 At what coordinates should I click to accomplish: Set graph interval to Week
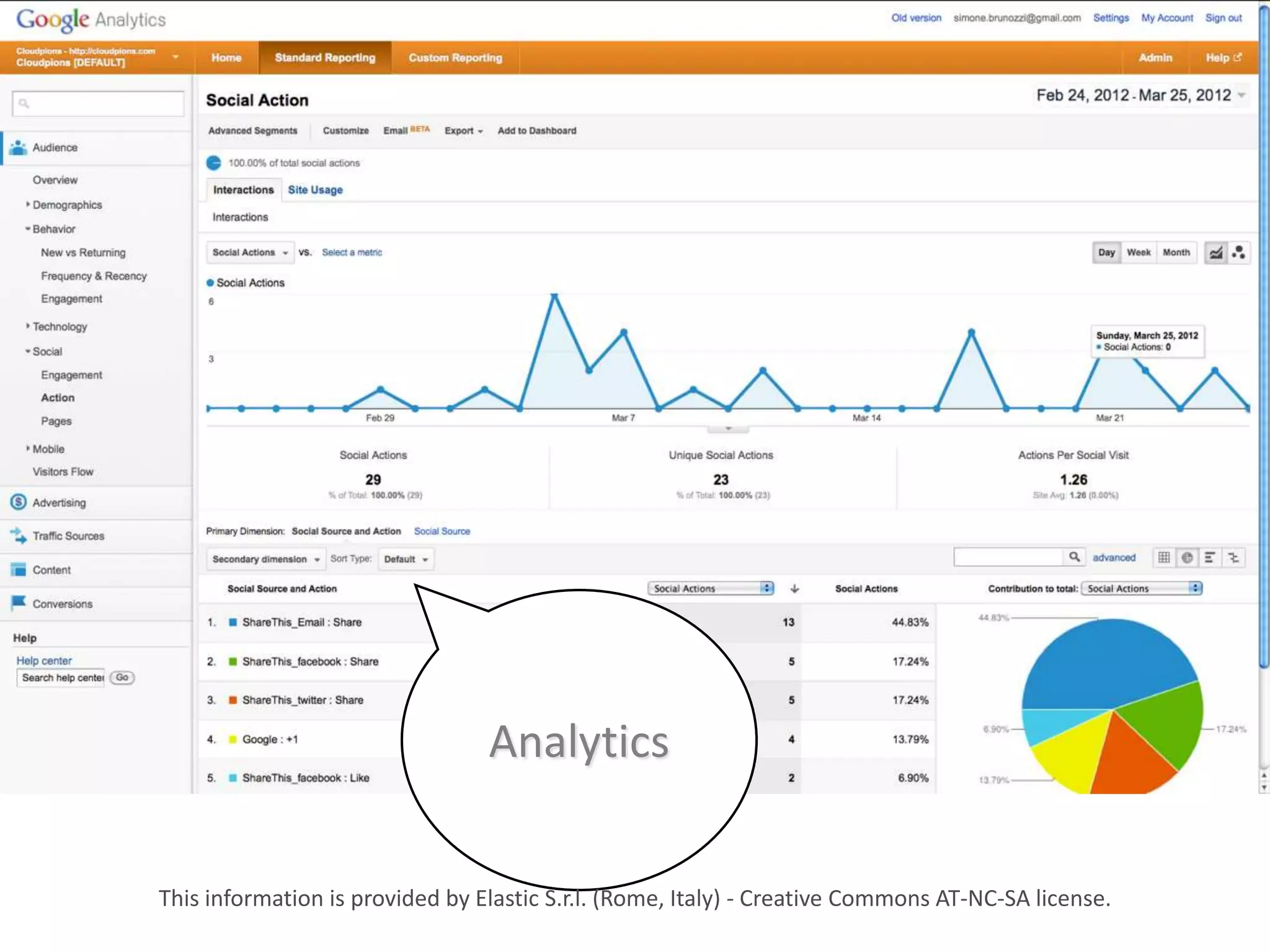click(x=1139, y=252)
